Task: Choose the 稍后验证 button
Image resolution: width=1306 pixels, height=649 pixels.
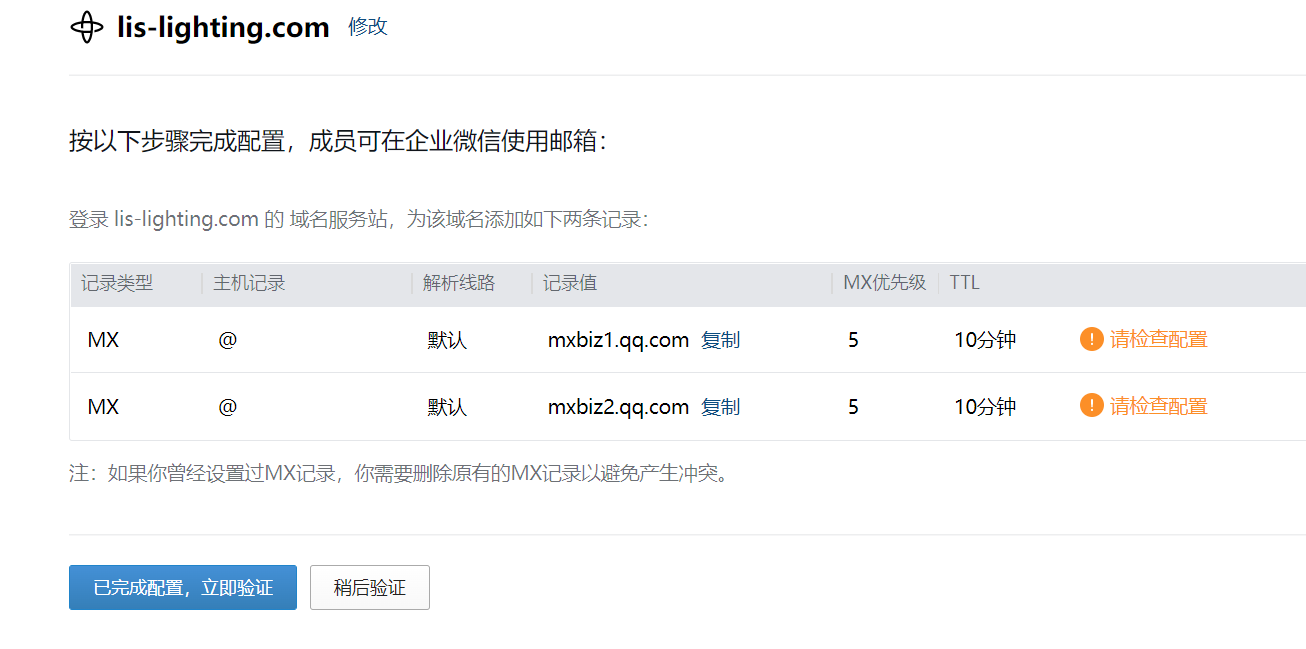Action: pyautogui.click(x=370, y=587)
